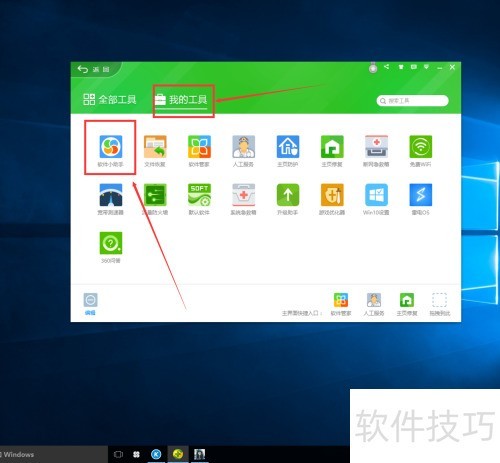This screenshot has width=500, height=463.
Task: Open the 360 yellow-green taskbar icon
Action: [x=178, y=454]
